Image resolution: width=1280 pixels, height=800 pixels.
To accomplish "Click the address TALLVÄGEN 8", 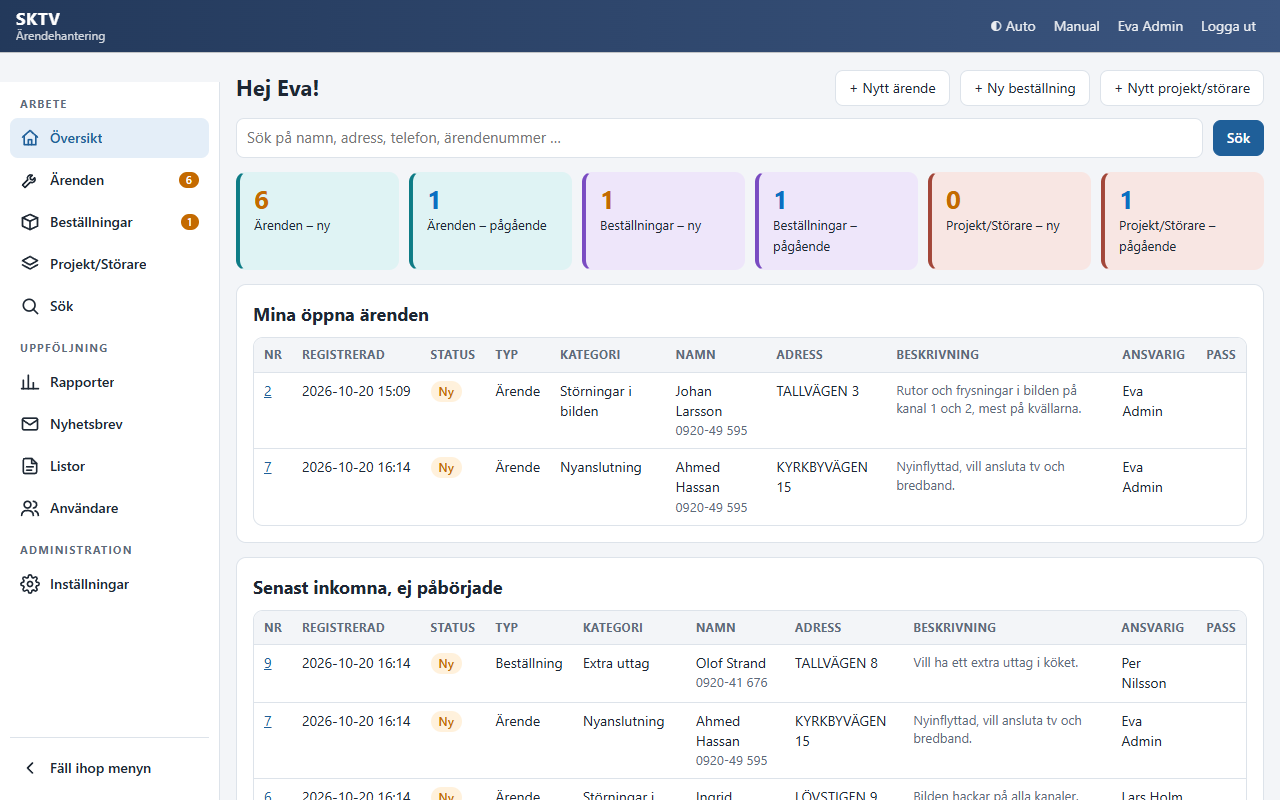I will [836, 663].
